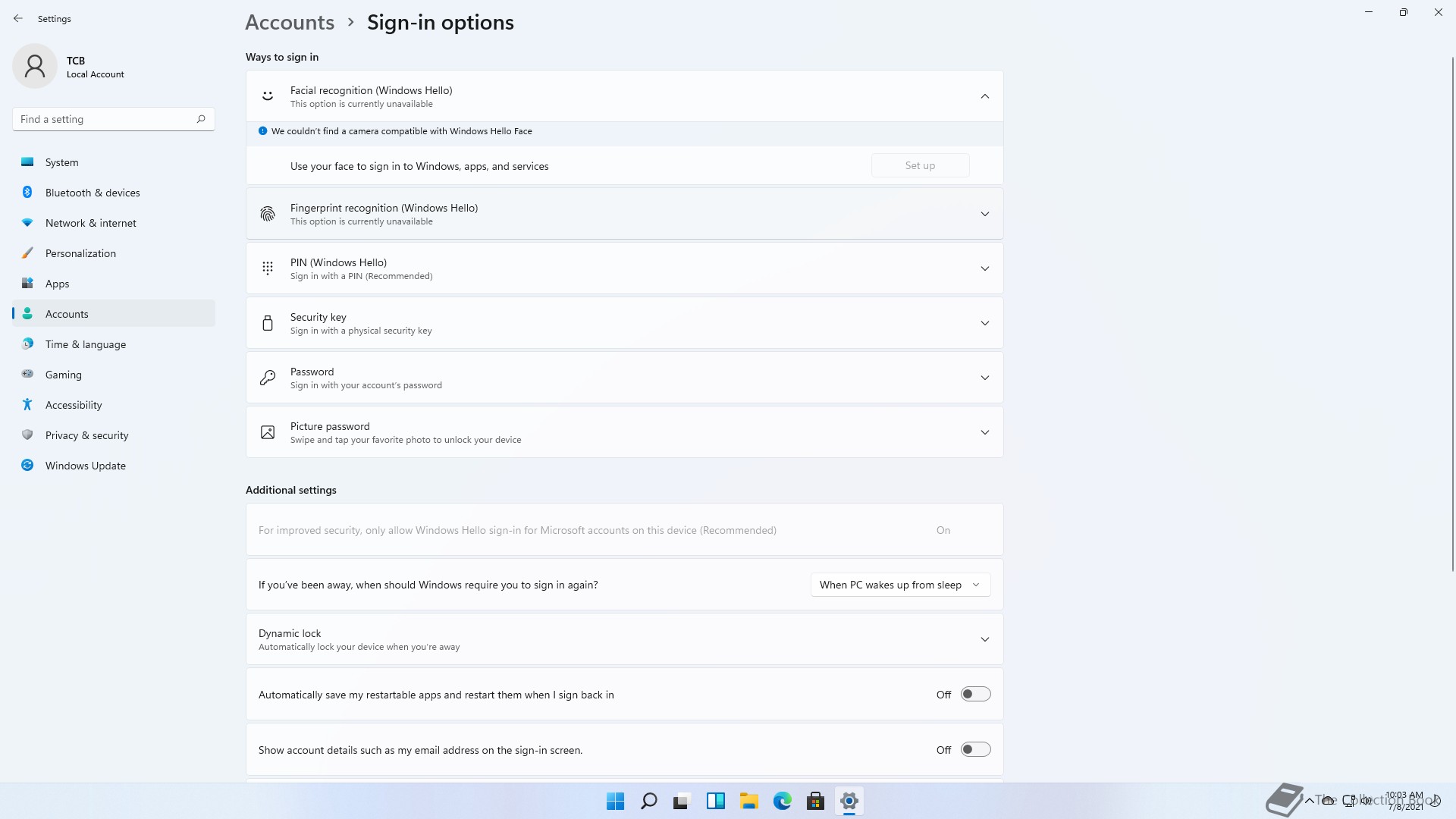Click the Privacy shield icon
The image size is (1456, 819).
(27, 435)
